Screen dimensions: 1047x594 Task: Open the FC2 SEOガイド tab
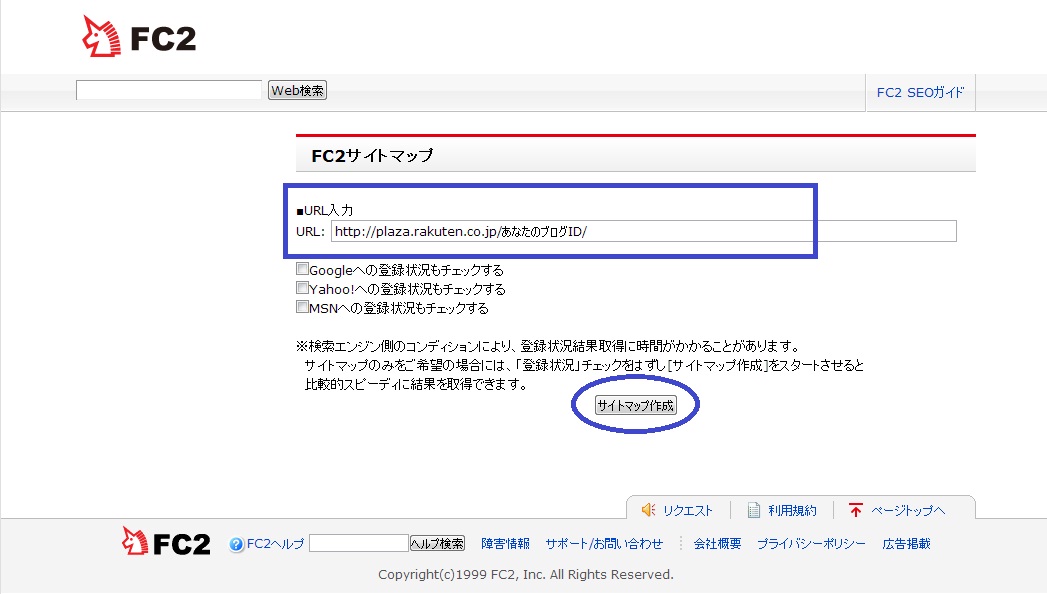pyautogui.click(x=920, y=92)
